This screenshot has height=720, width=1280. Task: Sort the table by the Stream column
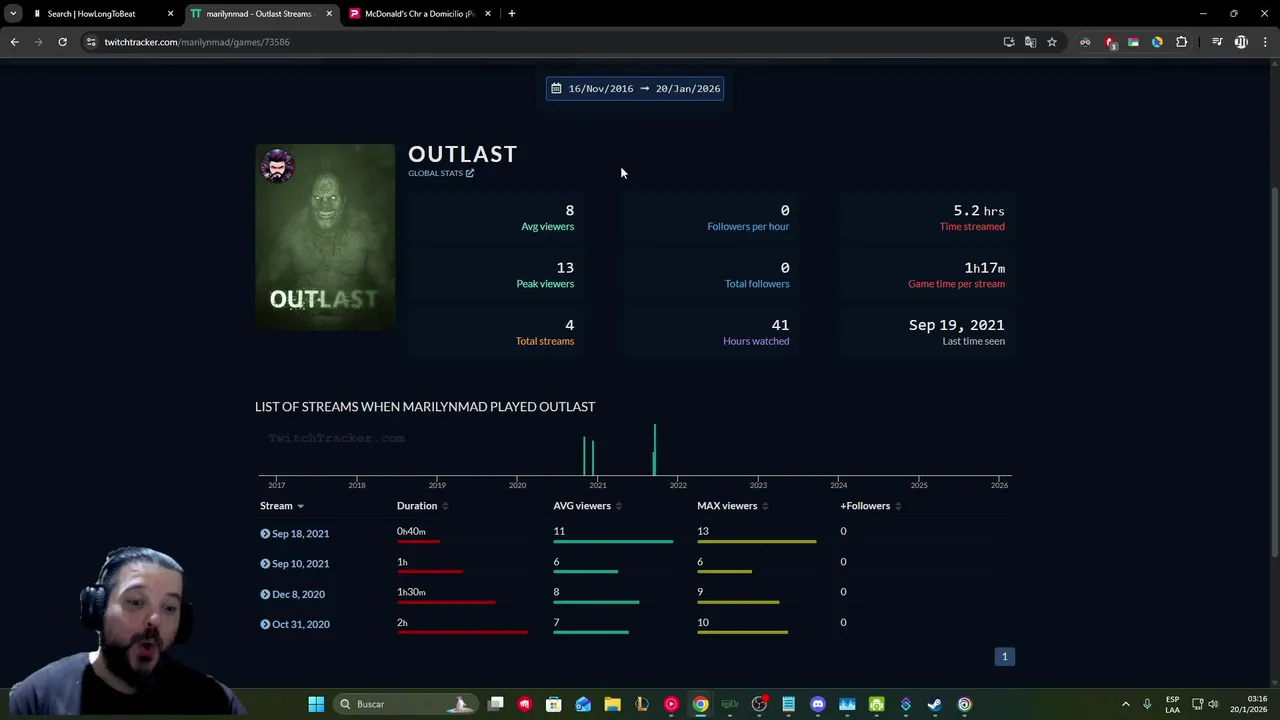tap(281, 506)
